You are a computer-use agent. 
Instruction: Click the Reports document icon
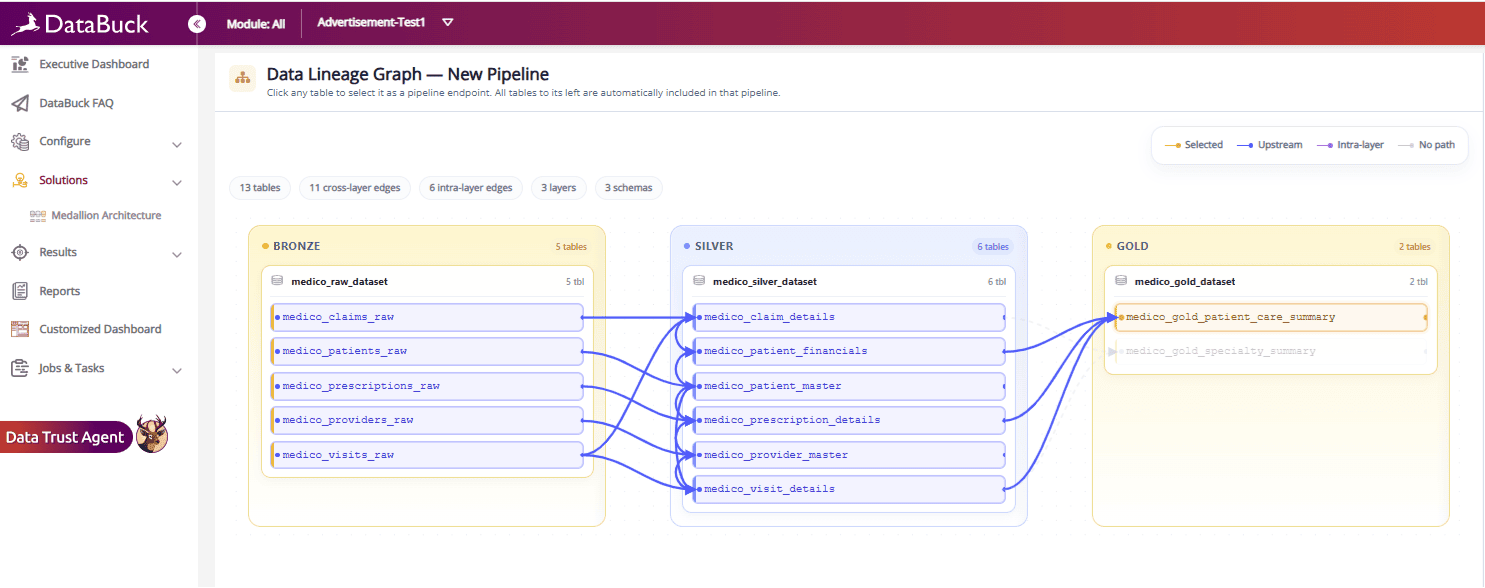(x=20, y=291)
